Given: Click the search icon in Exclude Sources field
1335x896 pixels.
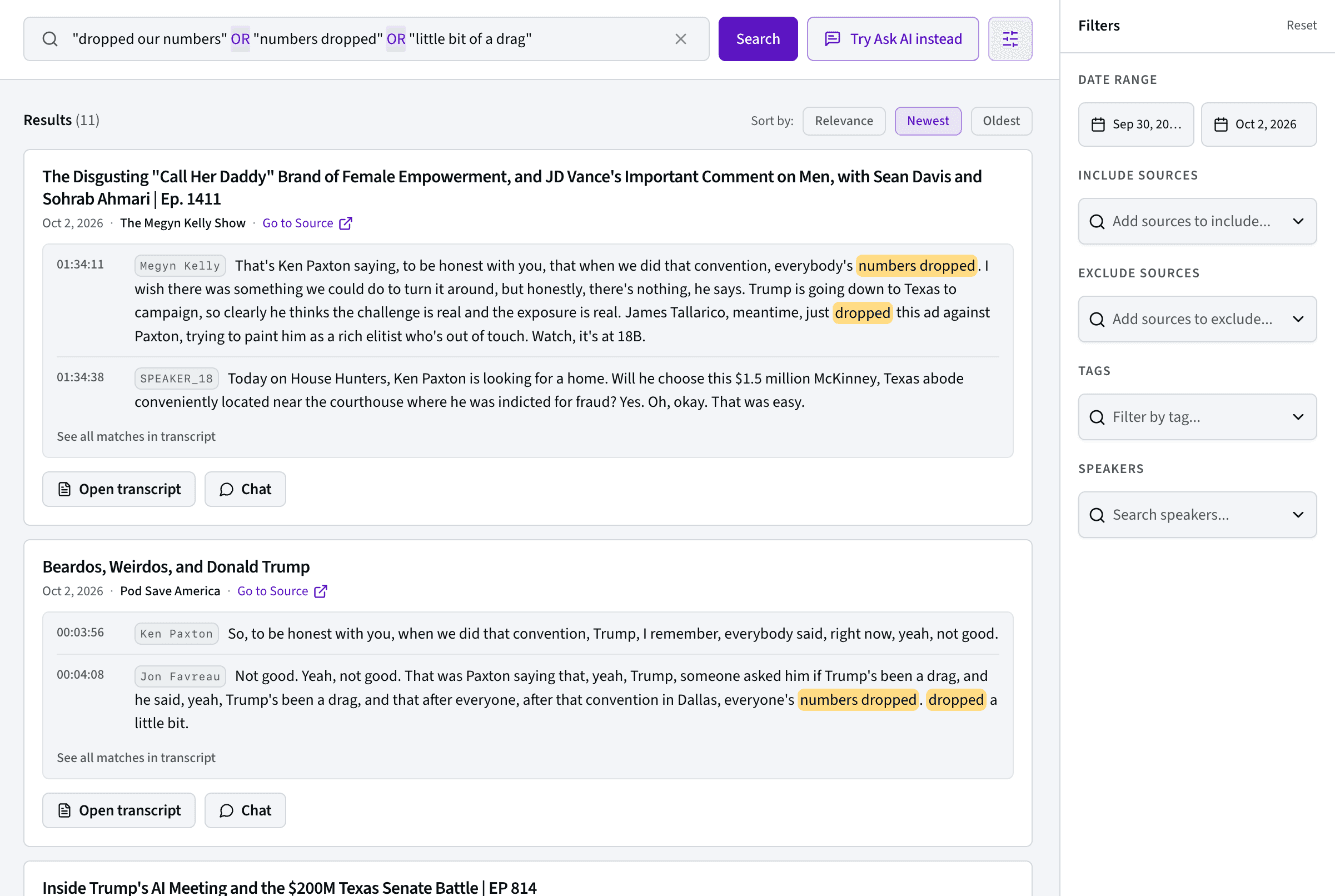Looking at the screenshot, I should [x=1097, y=319].
